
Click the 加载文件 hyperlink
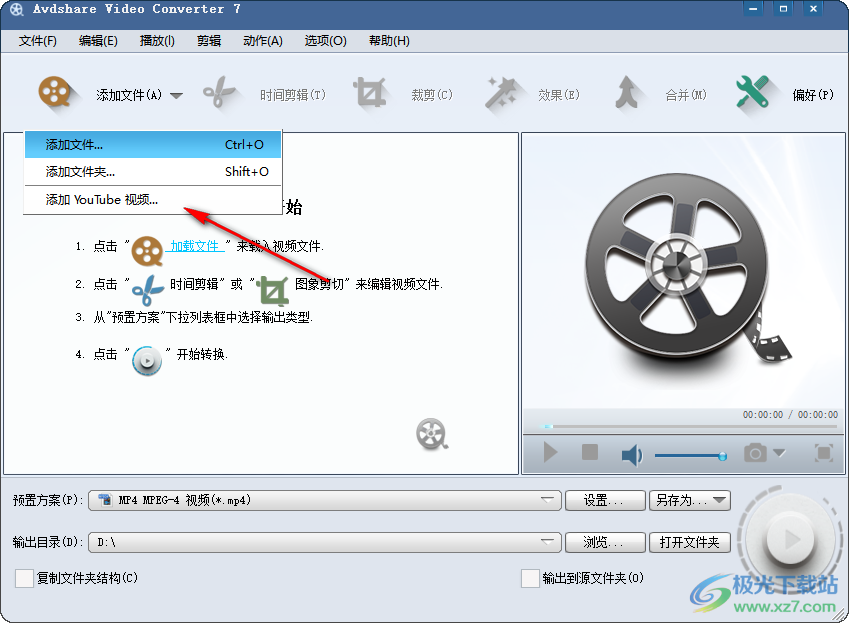[x=195, y=246]
